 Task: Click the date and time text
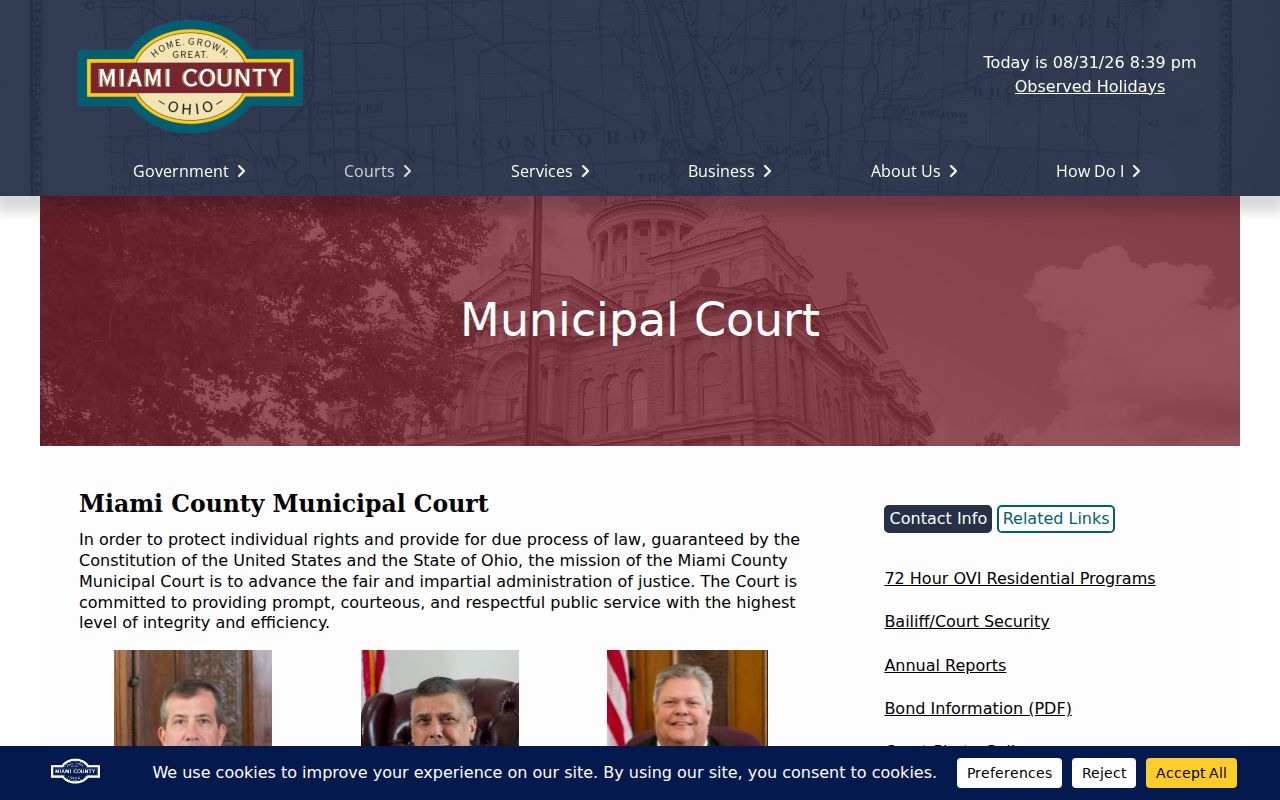1090,62
